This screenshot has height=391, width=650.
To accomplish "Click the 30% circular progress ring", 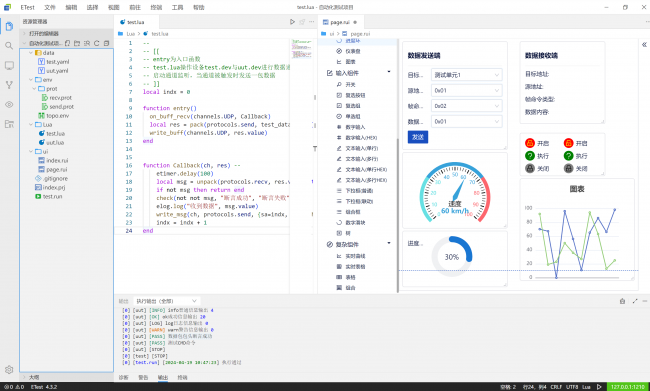I will coord(451,257).
